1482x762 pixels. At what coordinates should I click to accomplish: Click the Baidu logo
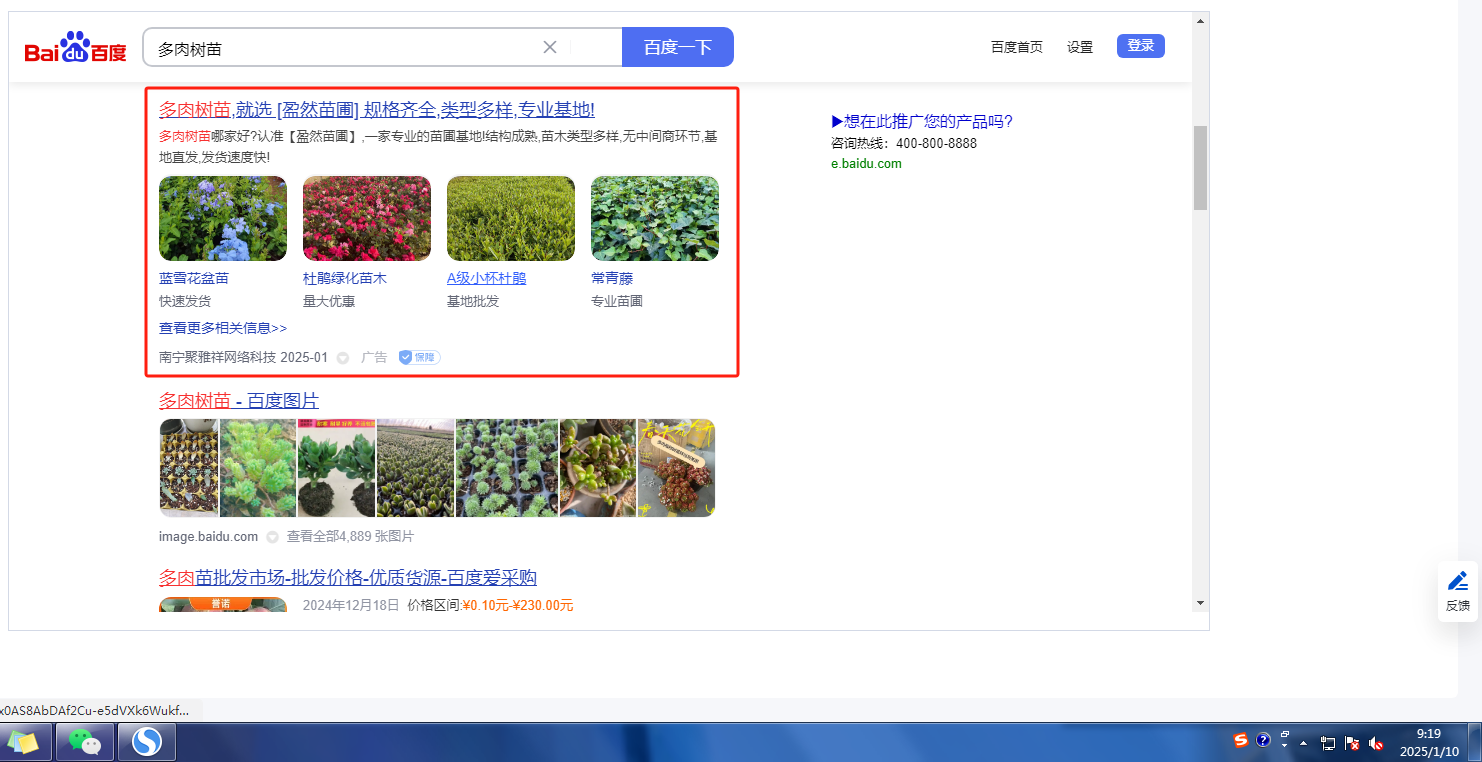[x=76, y=47]
